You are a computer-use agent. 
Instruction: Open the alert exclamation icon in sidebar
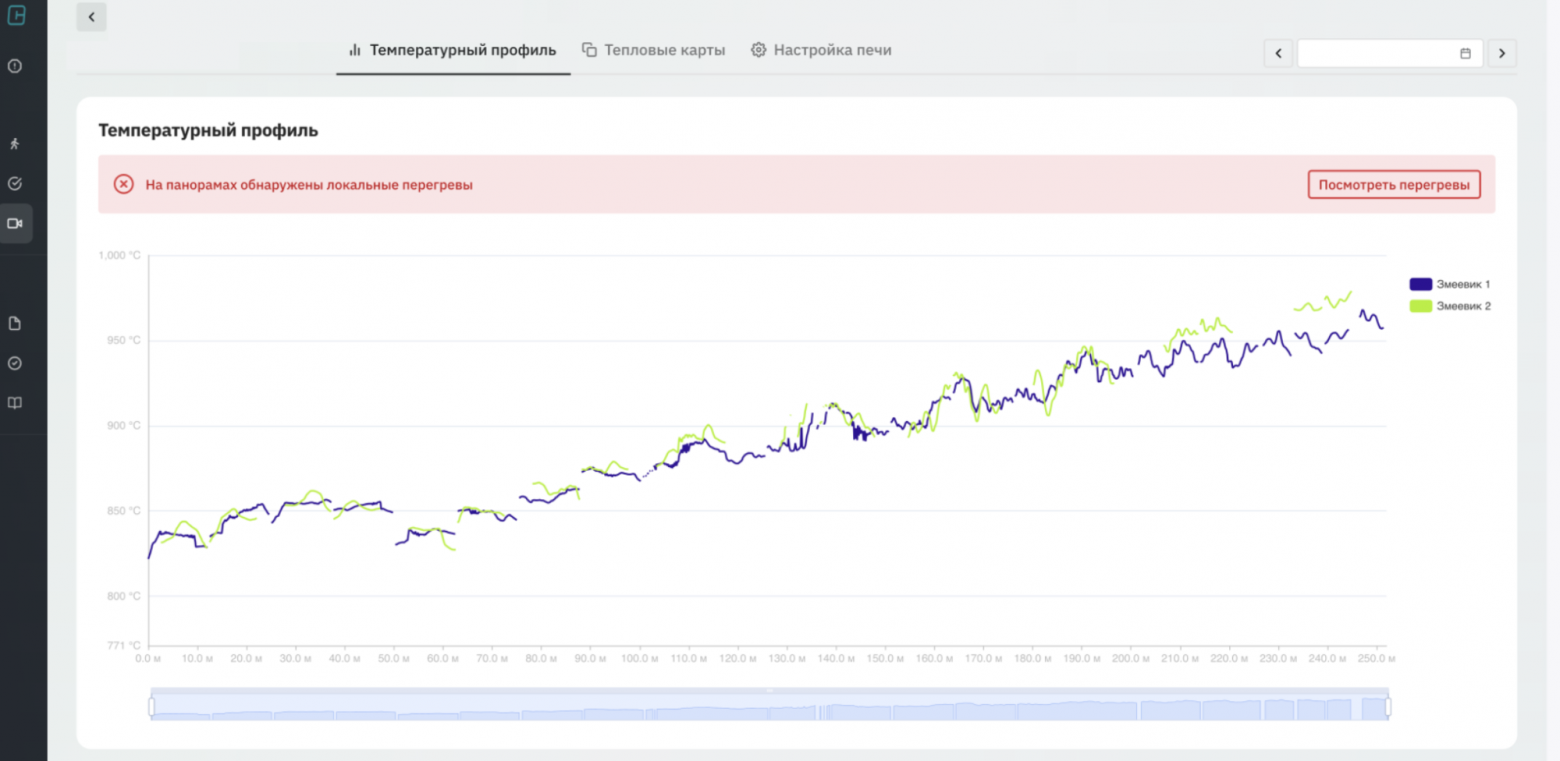coord(15,66)
